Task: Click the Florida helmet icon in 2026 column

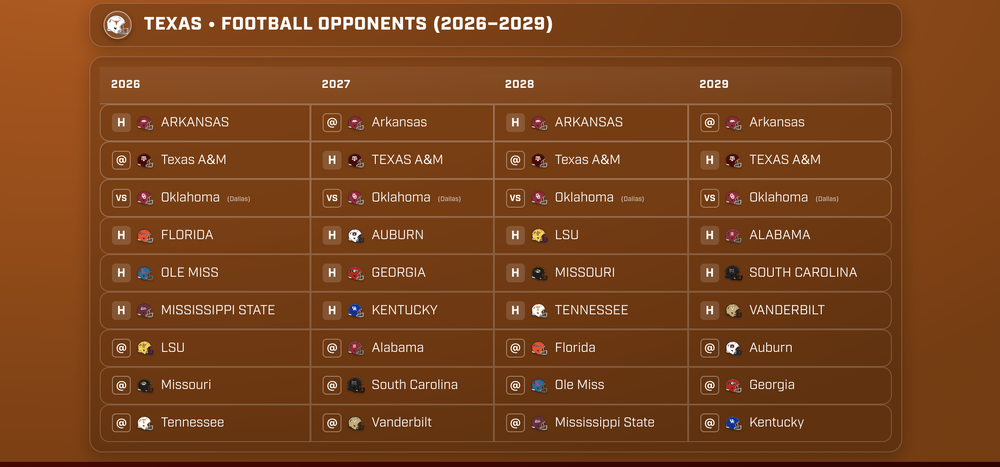Action: pyautogui.click(x=145, y=236)
